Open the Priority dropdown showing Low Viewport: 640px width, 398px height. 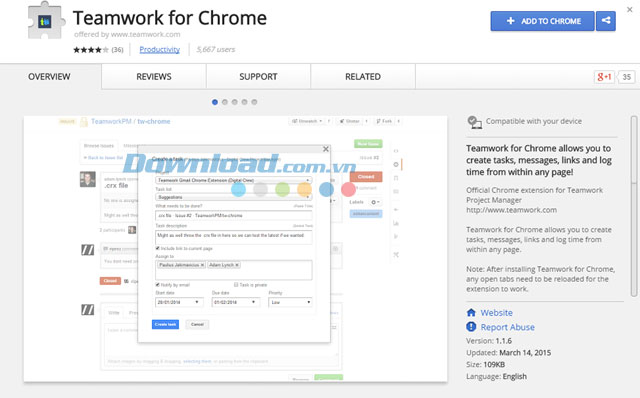(x=290, y=302)
